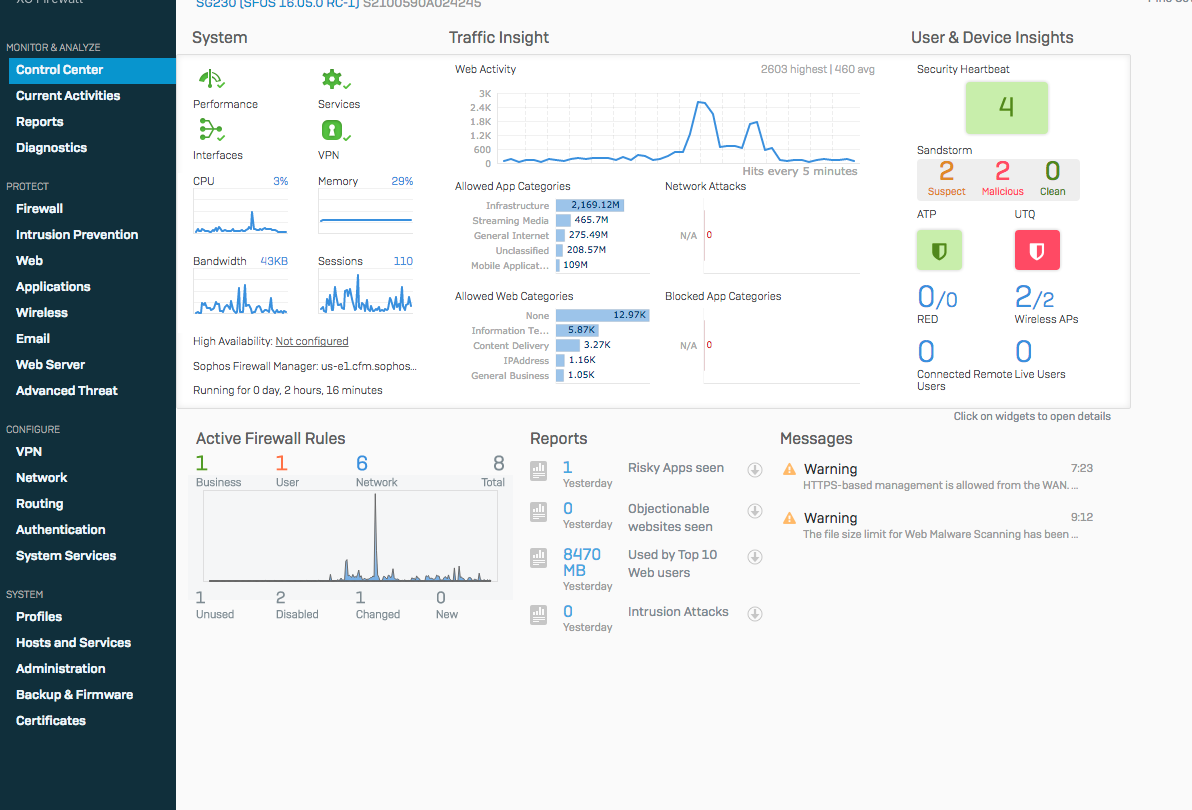The width and height of the screenshot is (1192, 810).
Task: Click the RED devices count 0/0
Action: (937, 296)
